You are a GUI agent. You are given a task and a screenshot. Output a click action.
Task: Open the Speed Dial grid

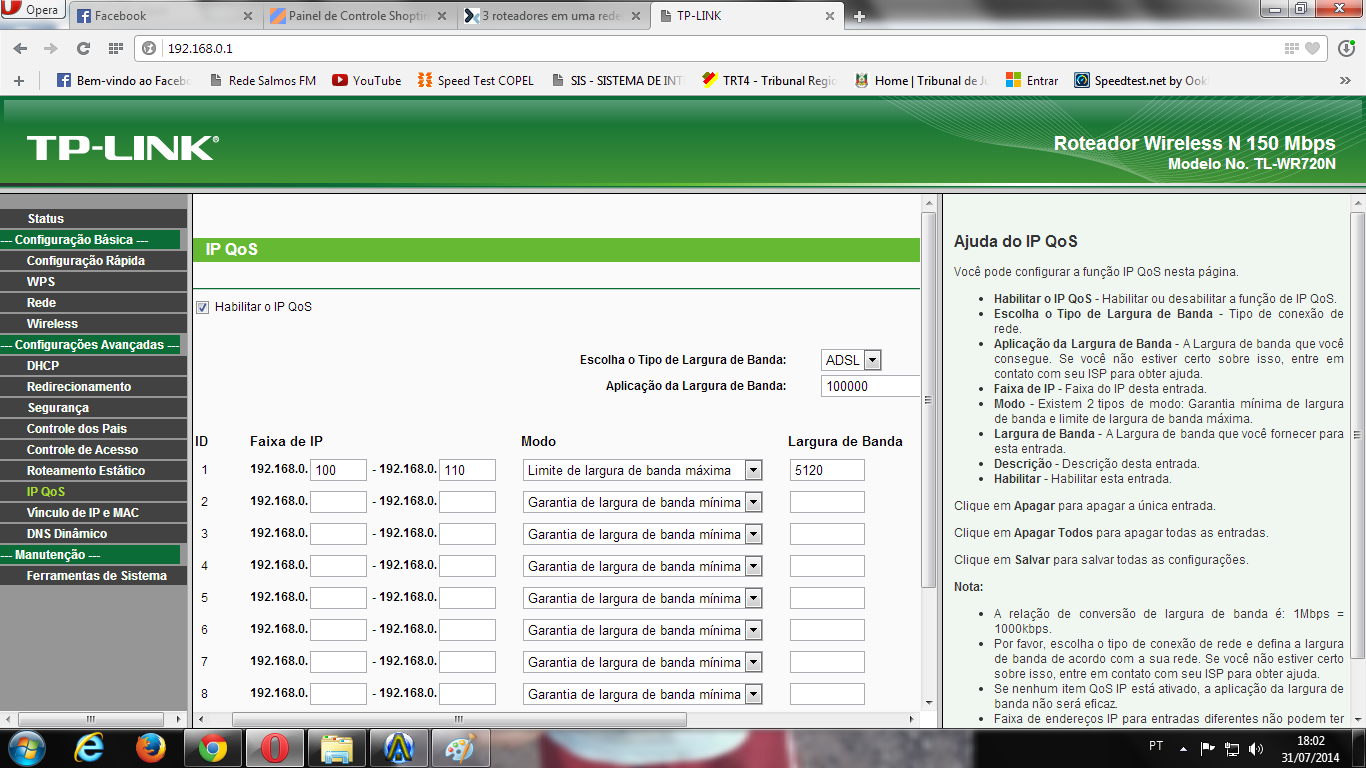coord(115,48)
